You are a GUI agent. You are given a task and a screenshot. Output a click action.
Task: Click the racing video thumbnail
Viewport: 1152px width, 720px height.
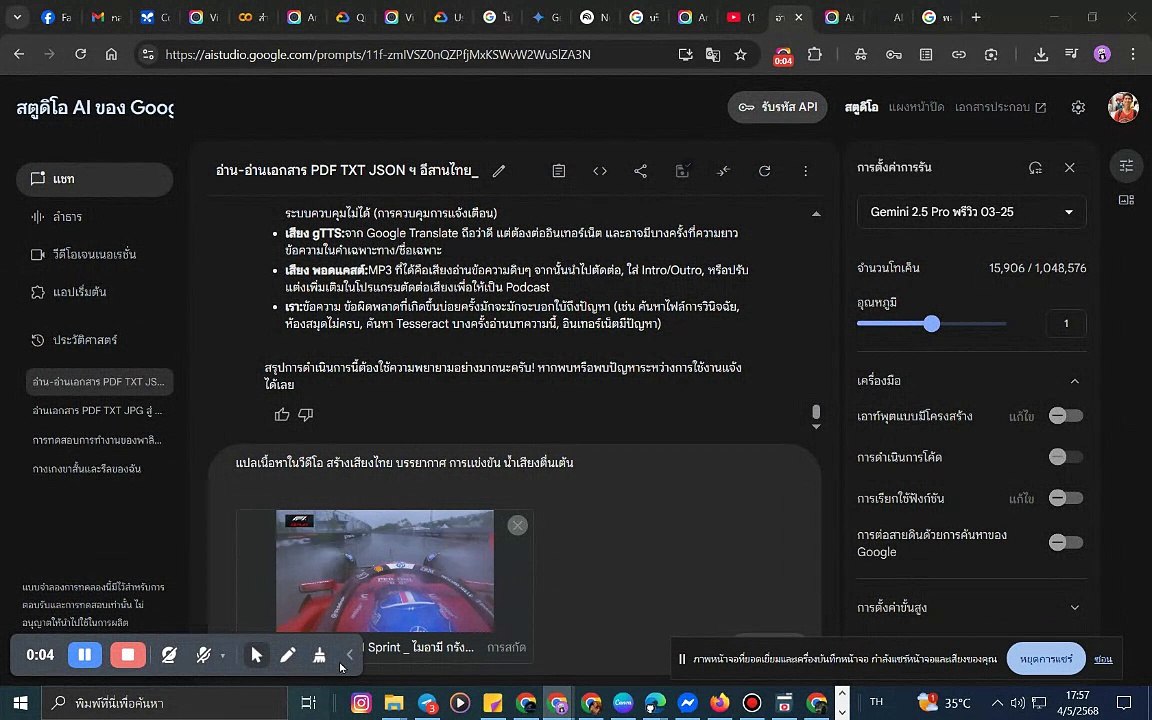[x=384, y=571]
